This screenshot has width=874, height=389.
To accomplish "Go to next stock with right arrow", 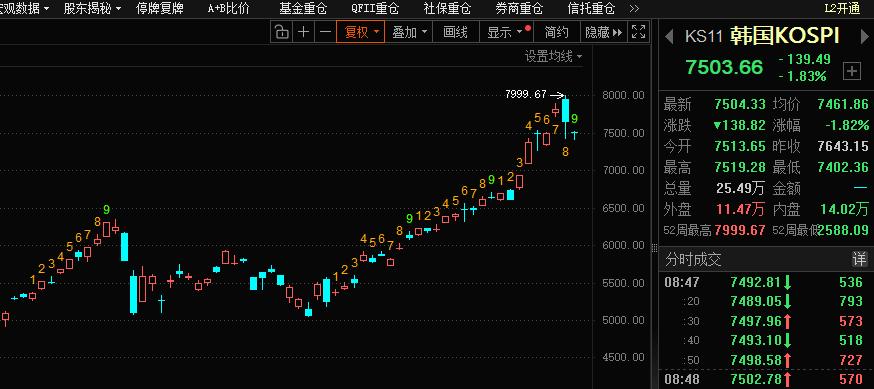I will point(864,36).
